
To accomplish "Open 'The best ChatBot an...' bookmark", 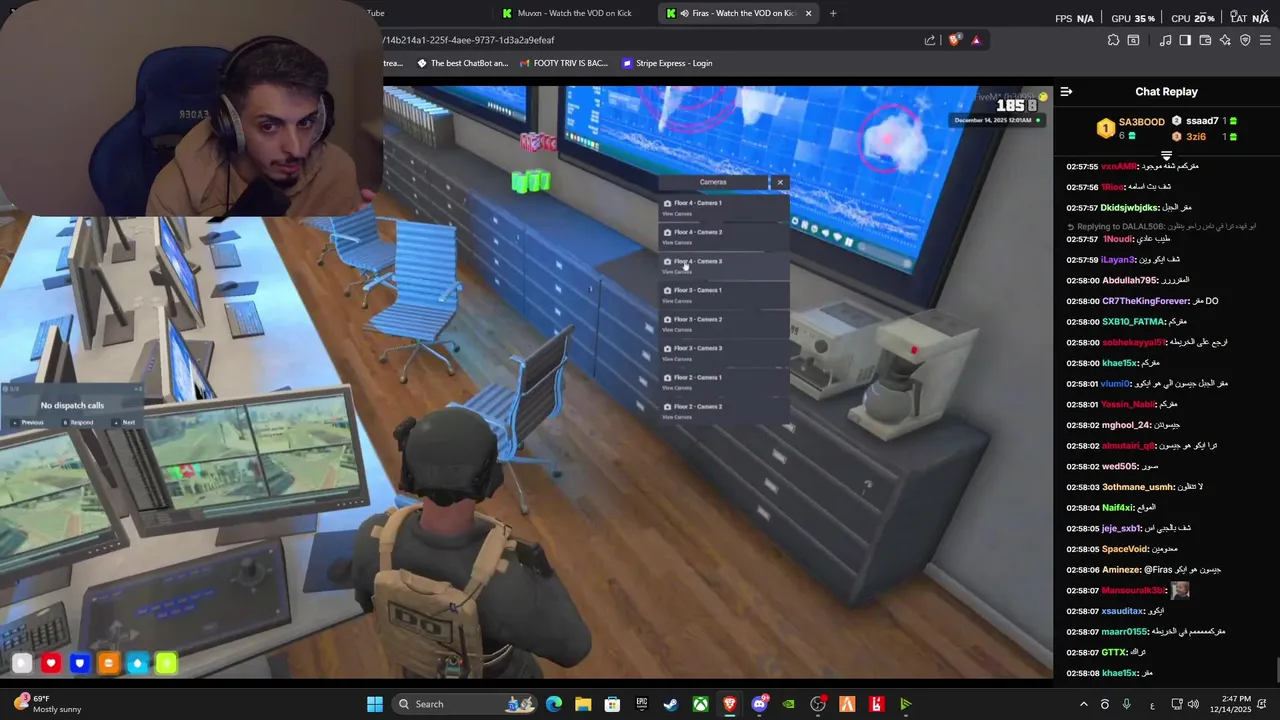I will pyautogui.click(x=462, y=63).
